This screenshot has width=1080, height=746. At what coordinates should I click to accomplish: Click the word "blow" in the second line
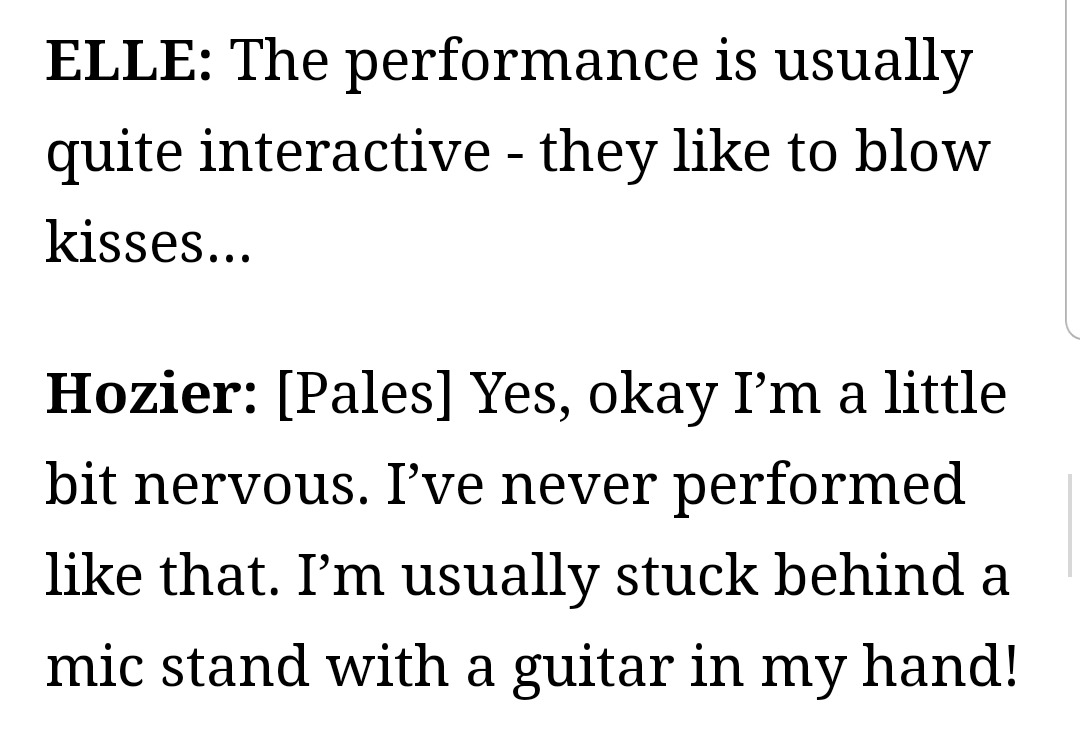point(922,151)
